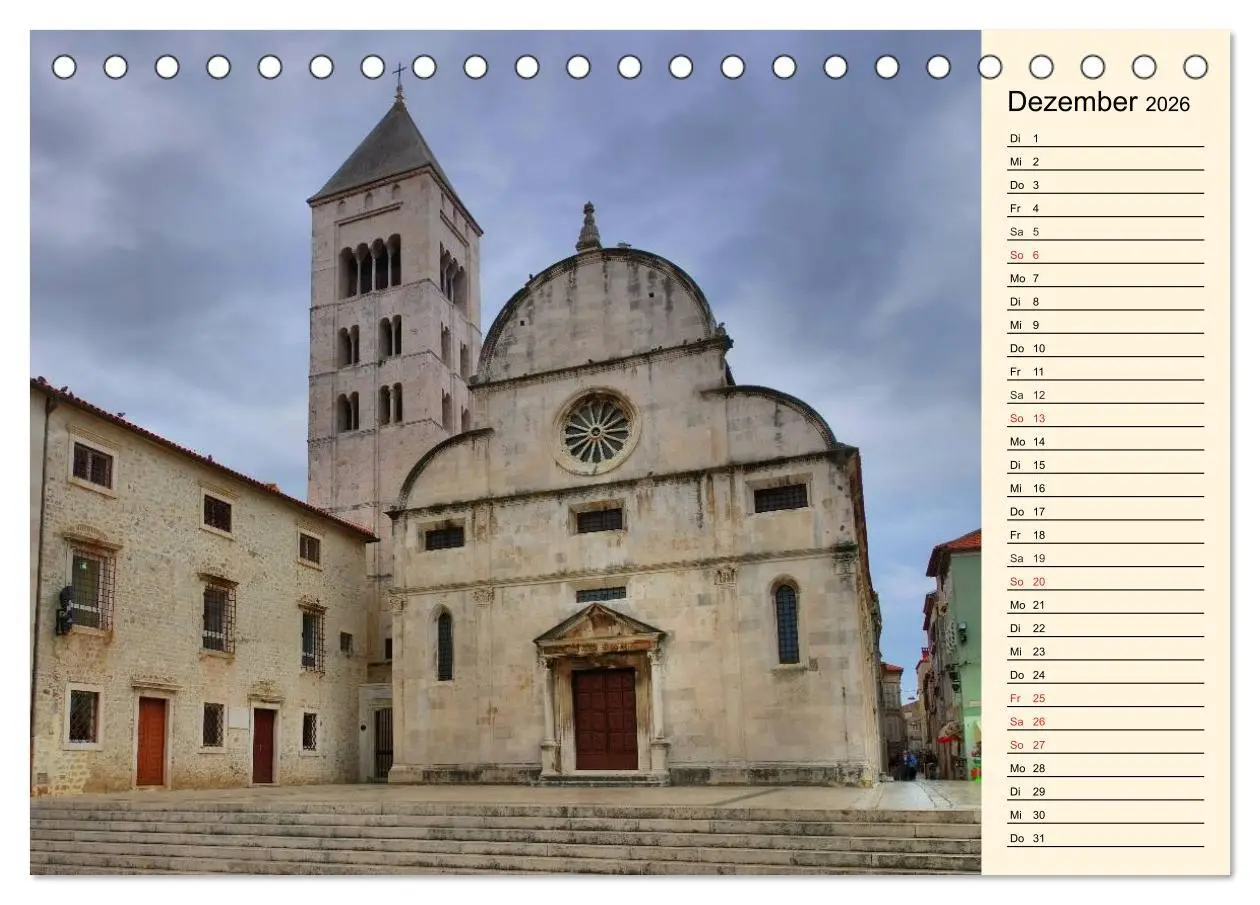The height and width of the screenshot is (905, 1260).
Task: Select the 'Mi 30' calendar row
Action: [x=1105, y=815]
